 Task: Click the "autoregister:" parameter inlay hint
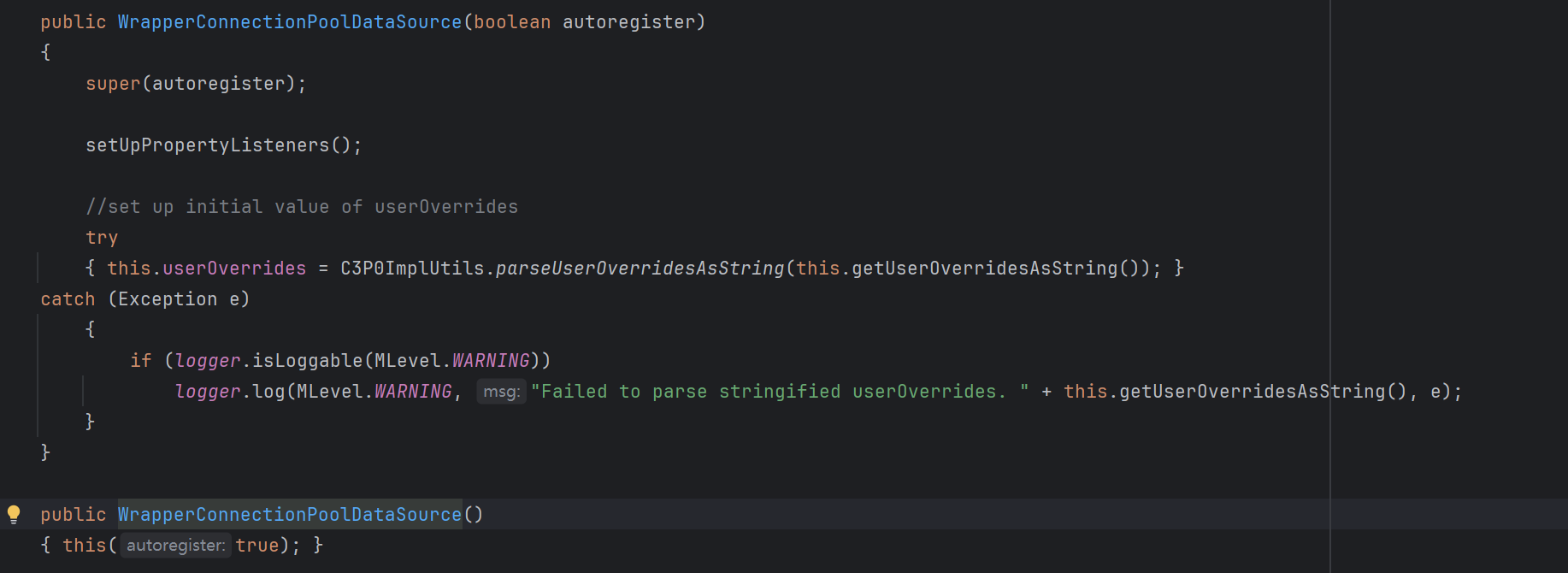pyautogui.click(x=175, y=546)
